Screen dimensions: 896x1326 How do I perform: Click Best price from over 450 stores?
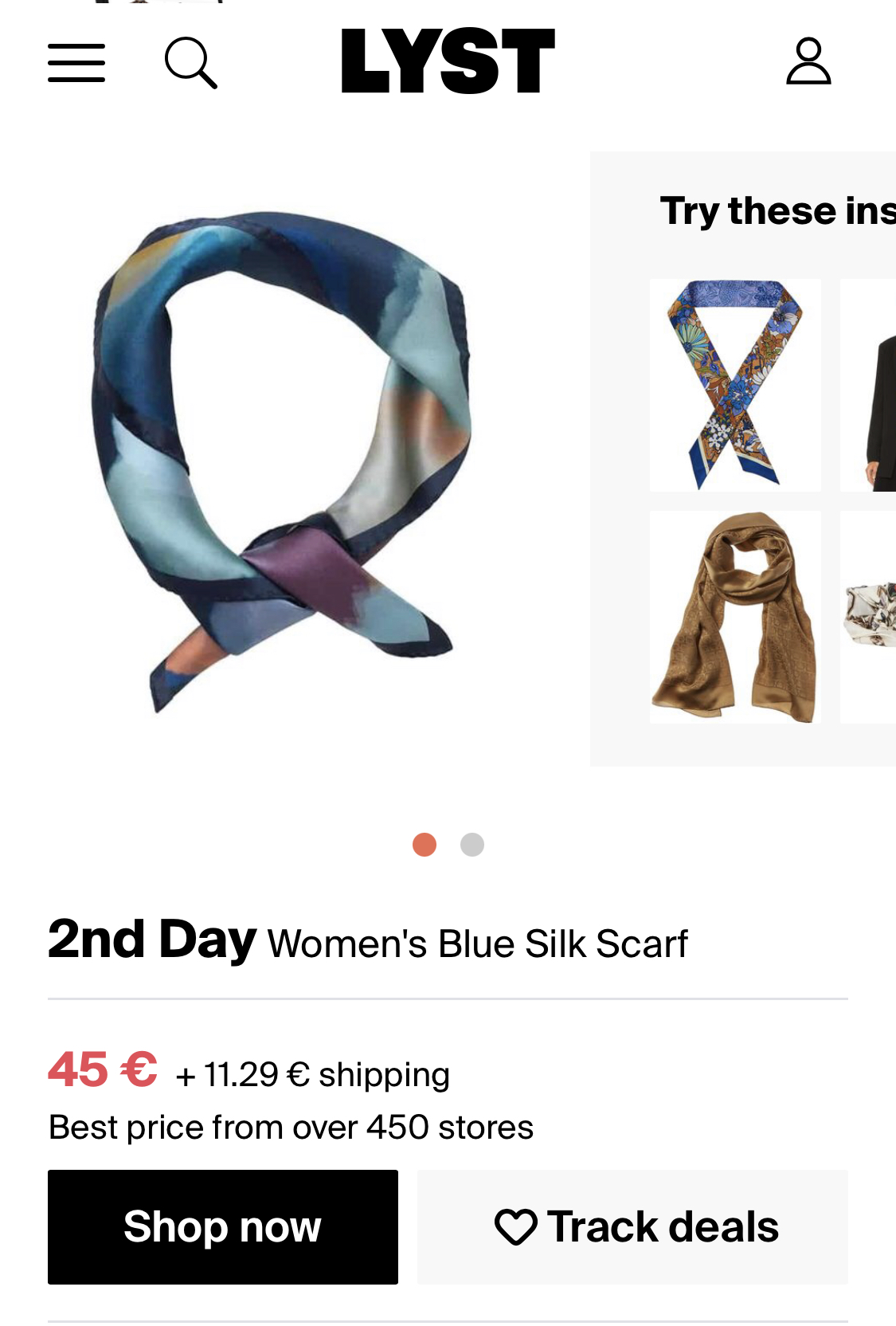click(291, 1128)
